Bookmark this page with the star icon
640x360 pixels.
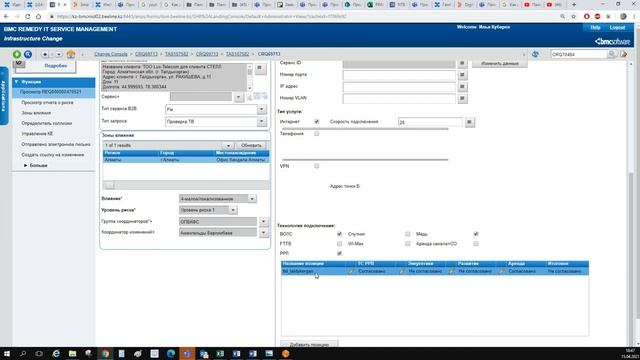[x=573, y=17]
